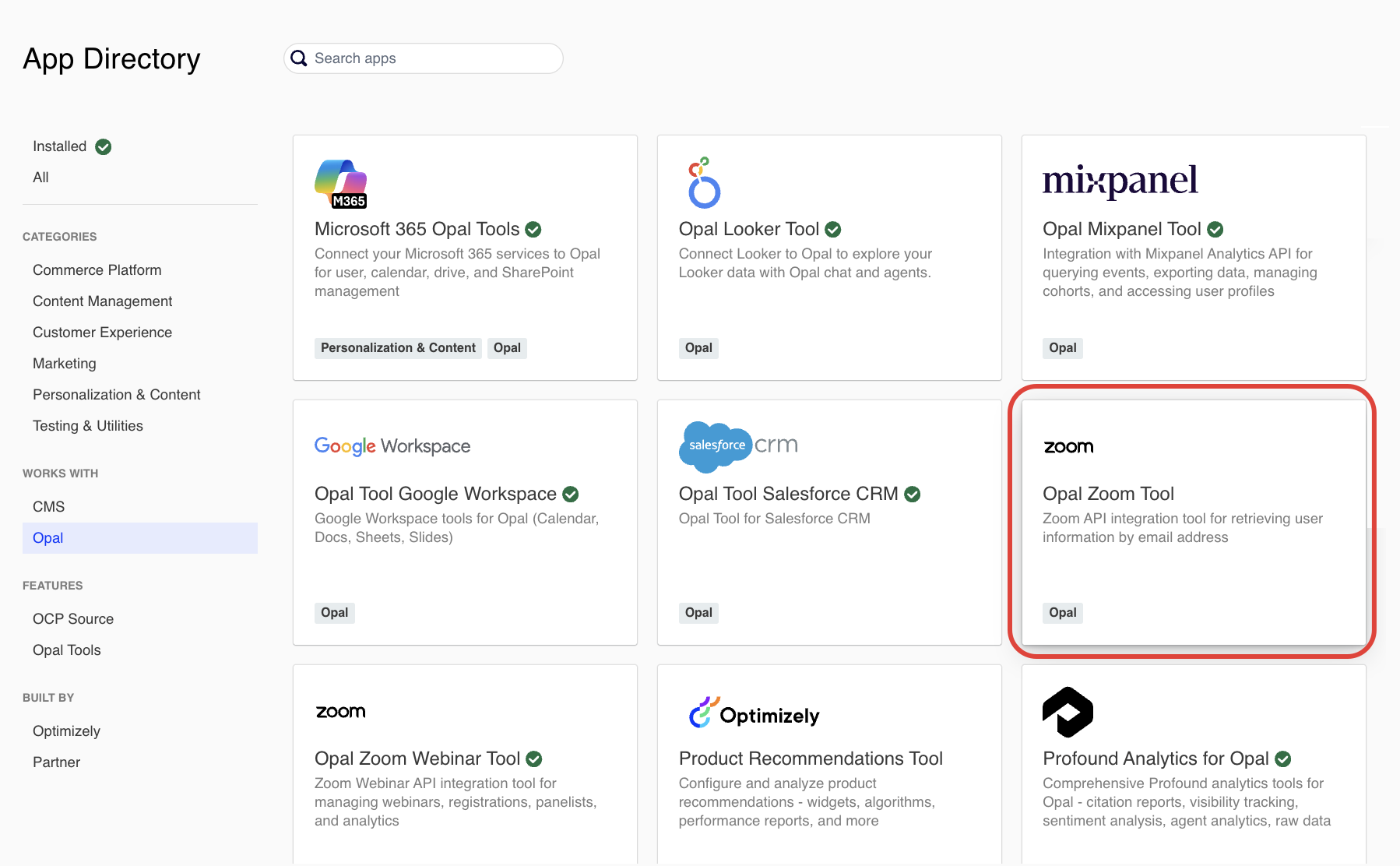The image size is (1400, 866).
Task: Open Opal Looker Tool title
Action: [749, 229]
